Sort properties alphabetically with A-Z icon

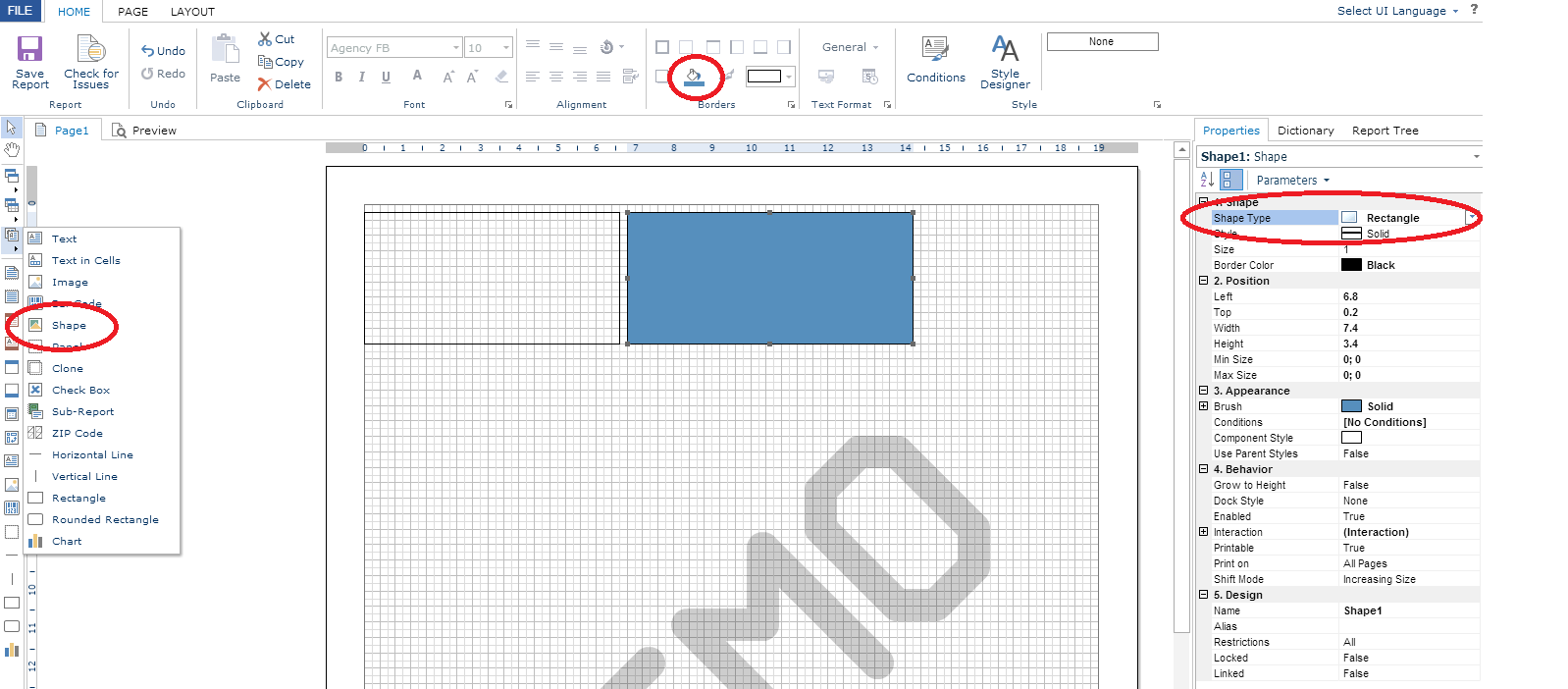point(1208,180)
